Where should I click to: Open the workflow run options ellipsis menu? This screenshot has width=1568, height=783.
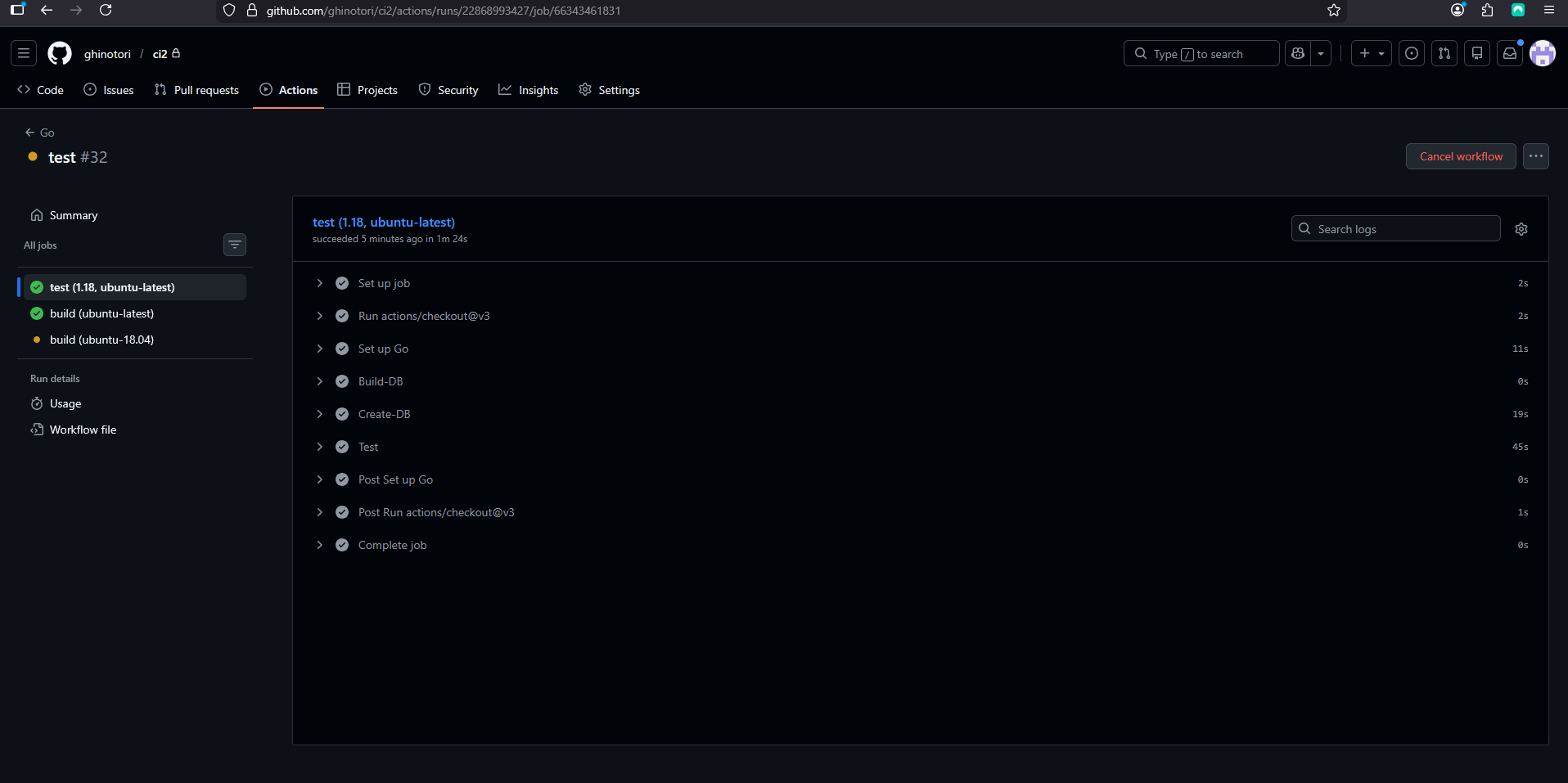1536,156
